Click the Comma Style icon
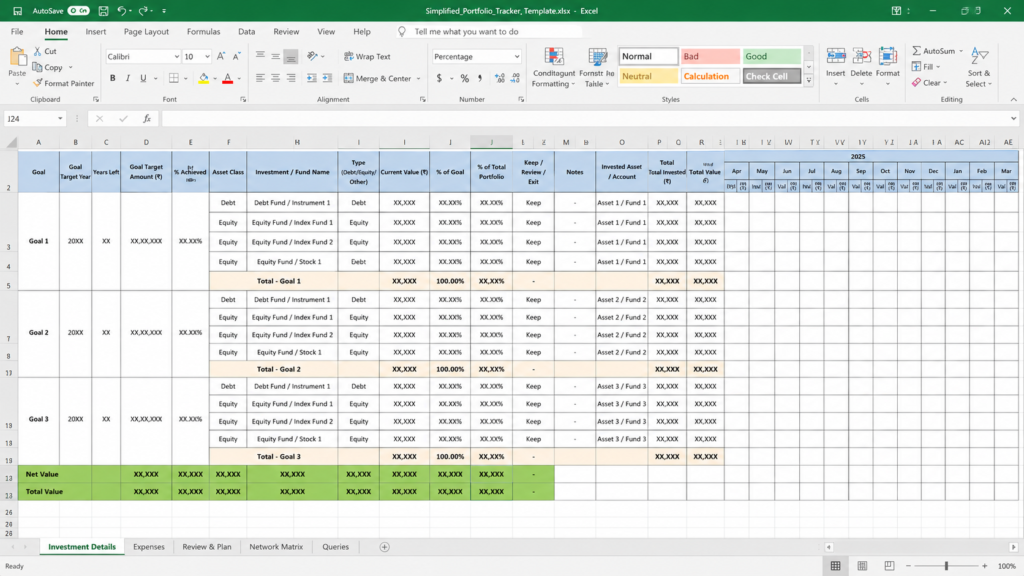1024x576 pixels. (480, 78)
